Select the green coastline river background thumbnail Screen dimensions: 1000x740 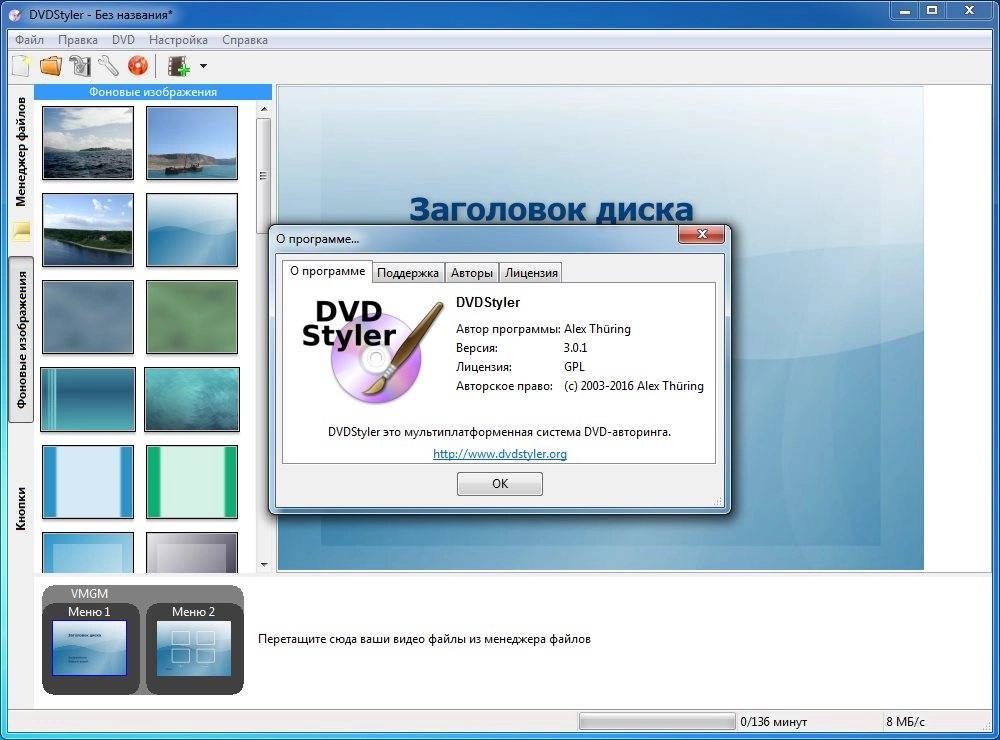[x=88, y=230]
